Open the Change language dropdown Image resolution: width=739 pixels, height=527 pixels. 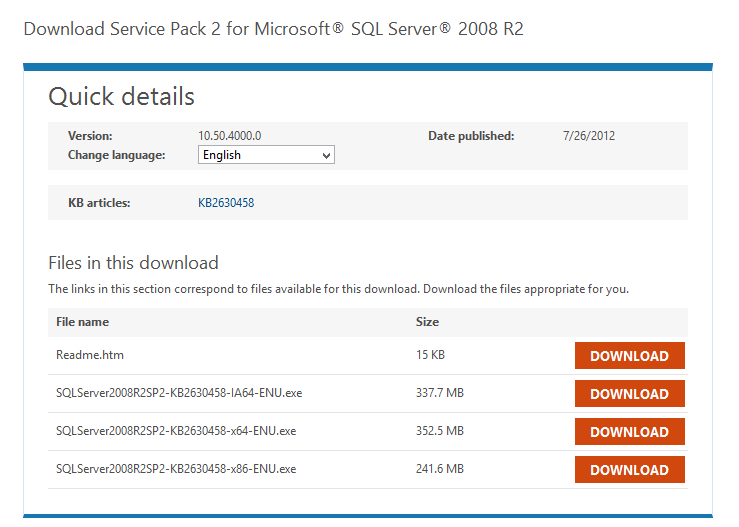[266, 155]
